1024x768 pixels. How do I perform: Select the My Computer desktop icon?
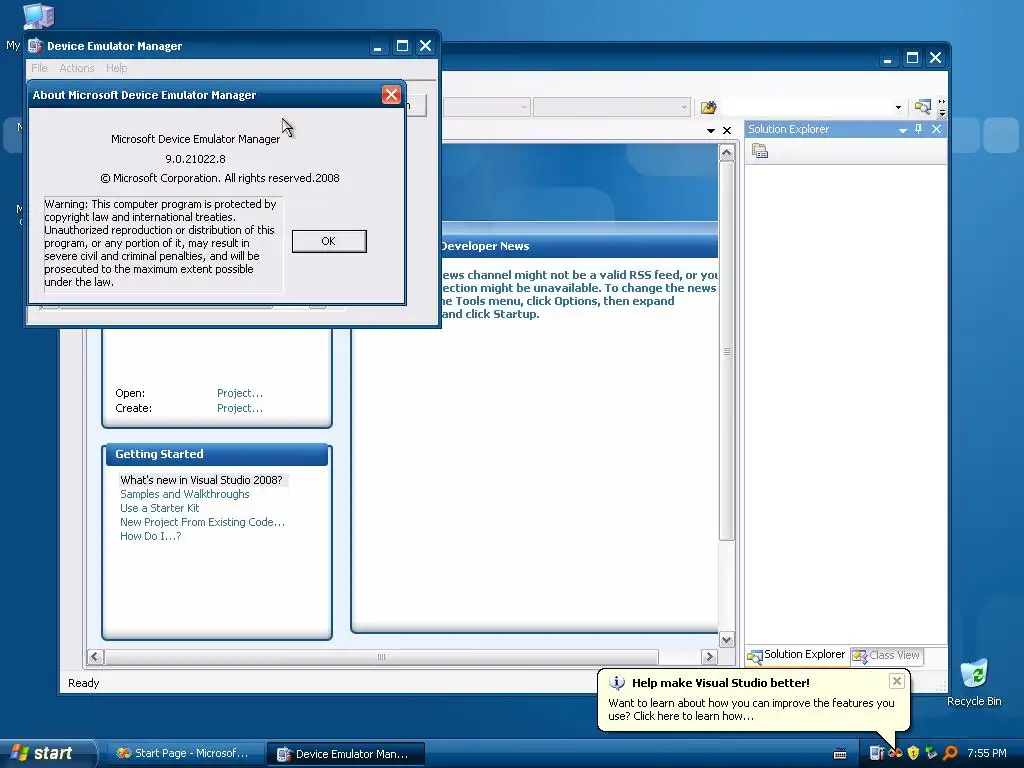coord(37,16)
